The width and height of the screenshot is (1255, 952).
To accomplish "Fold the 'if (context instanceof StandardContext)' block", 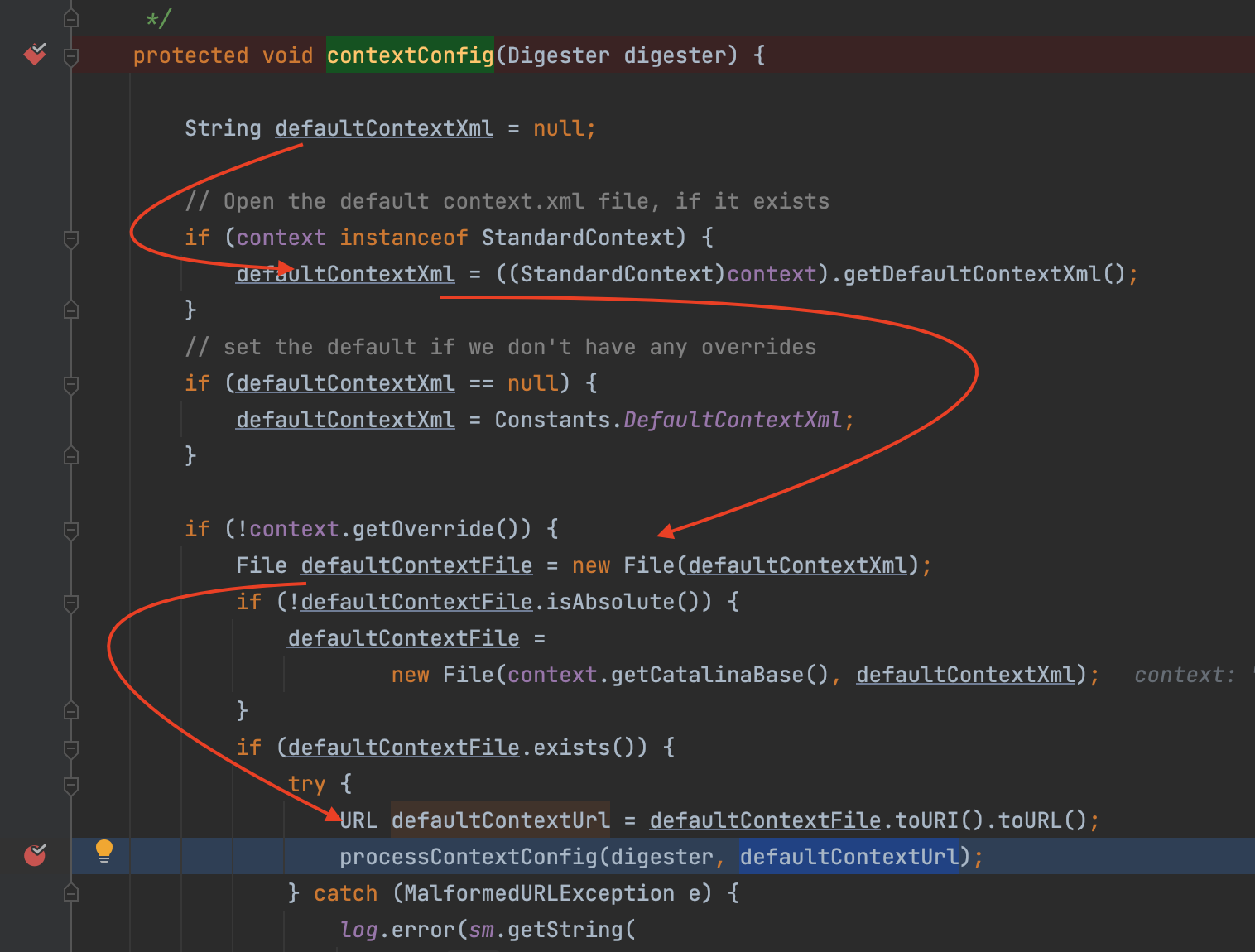I will coord(71,239).
